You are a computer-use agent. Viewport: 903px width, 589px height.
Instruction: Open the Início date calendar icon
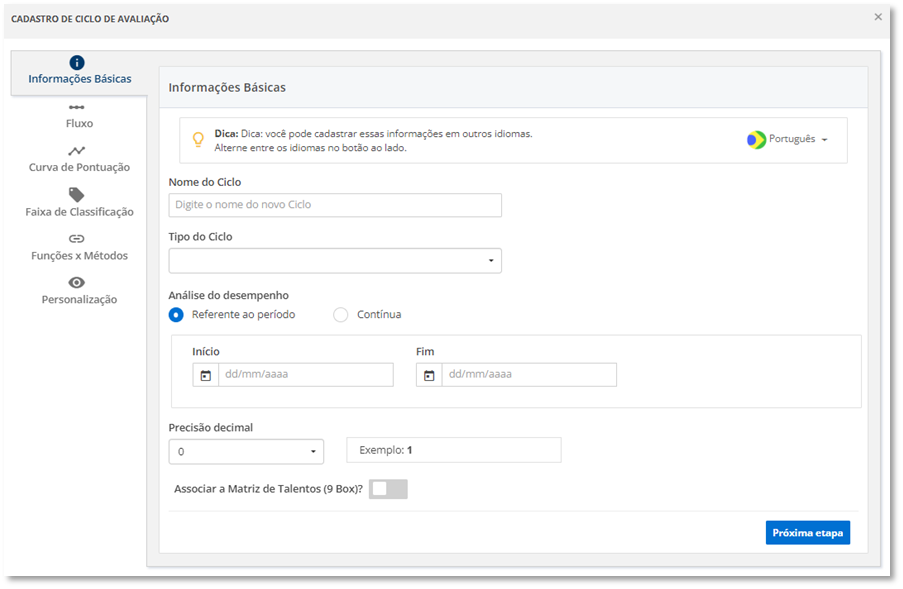205,375
